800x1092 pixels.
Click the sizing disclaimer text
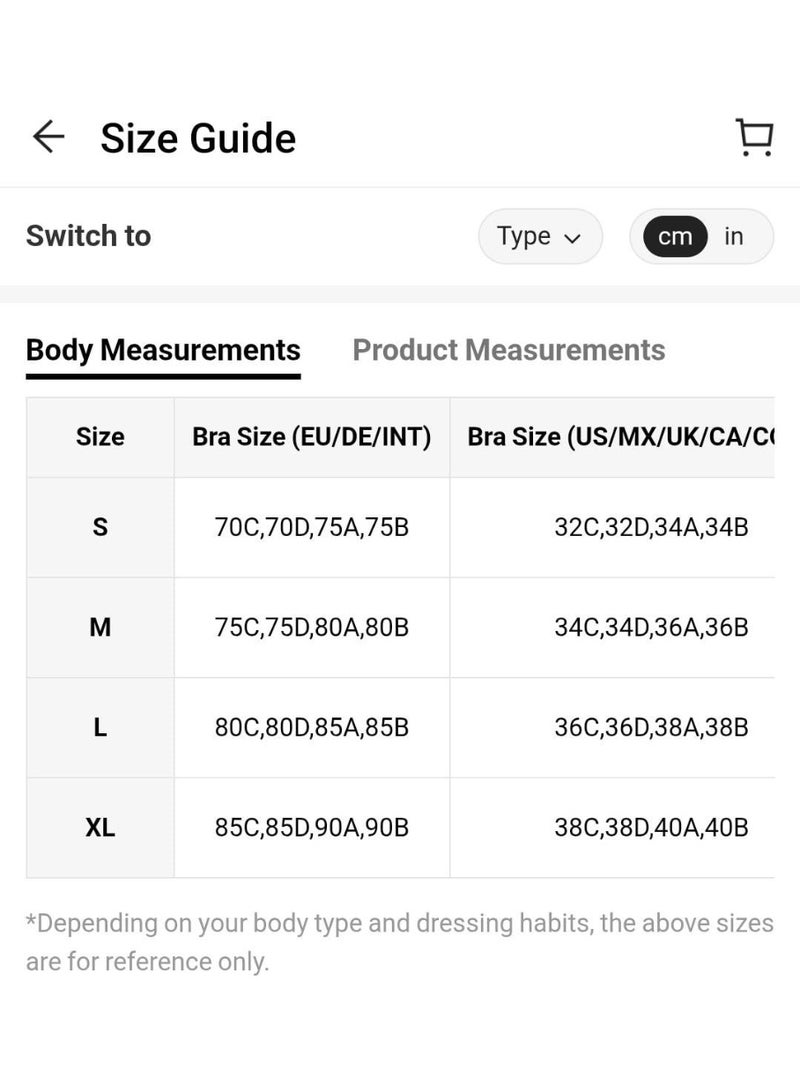[x=400, y=941]
